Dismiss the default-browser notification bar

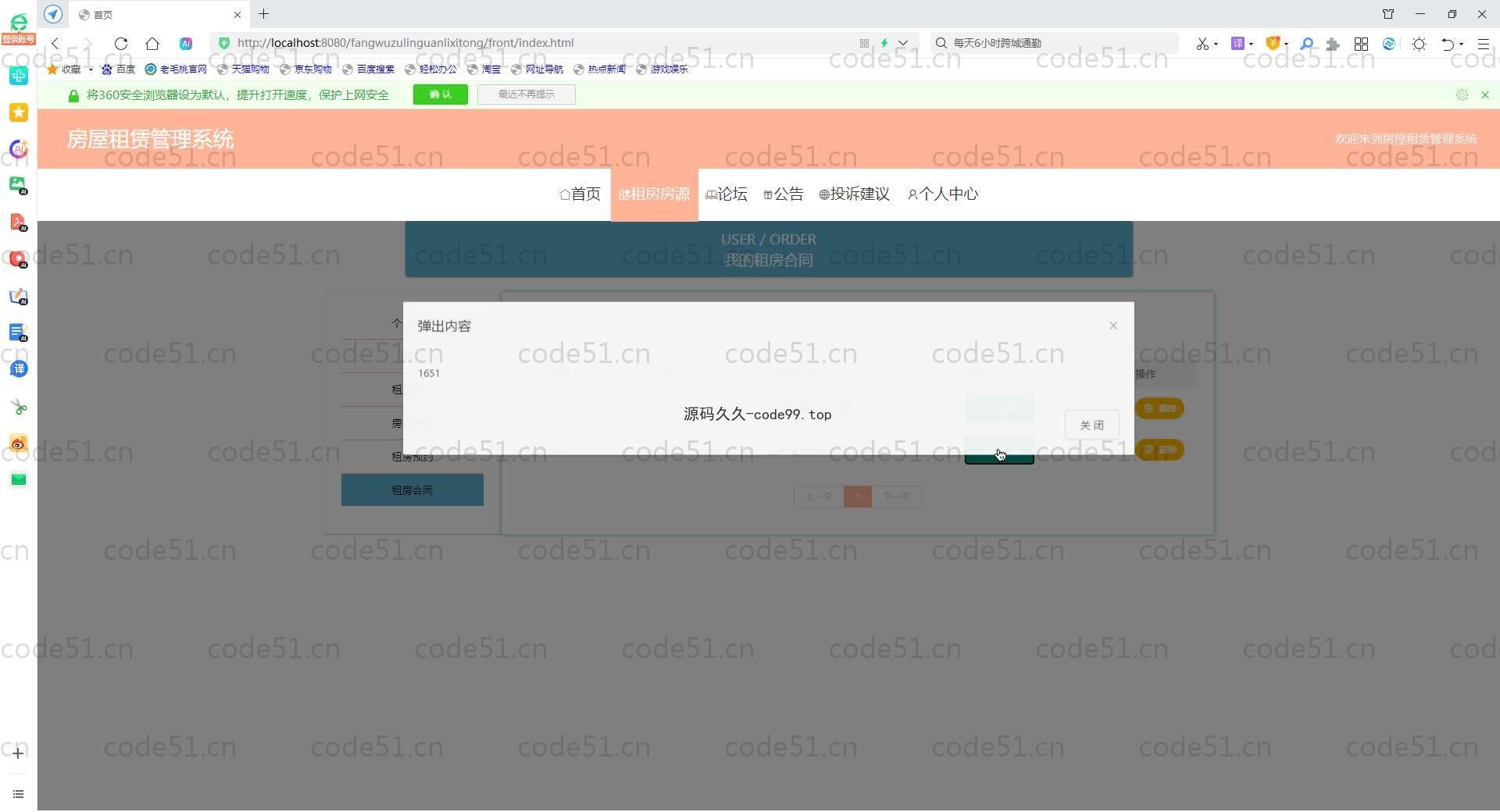tap(1484, 94)
